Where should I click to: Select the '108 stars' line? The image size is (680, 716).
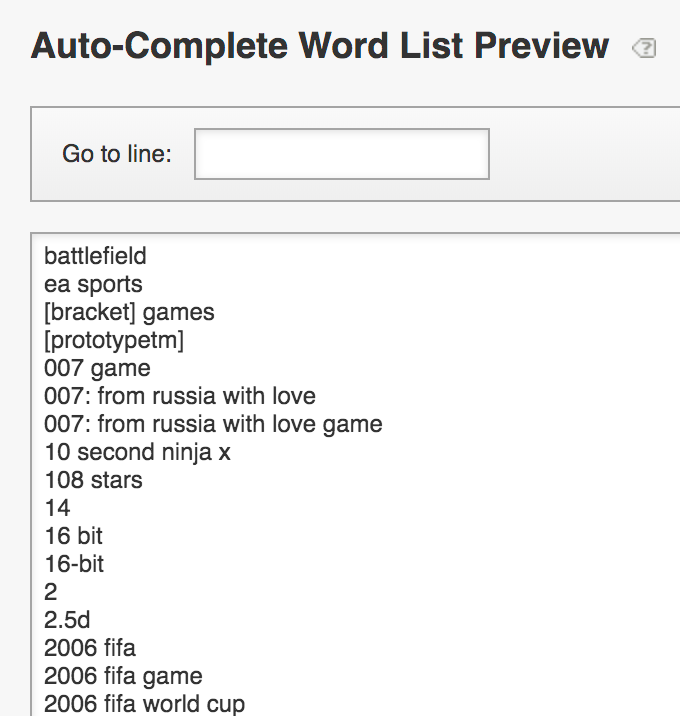(93, 480)
